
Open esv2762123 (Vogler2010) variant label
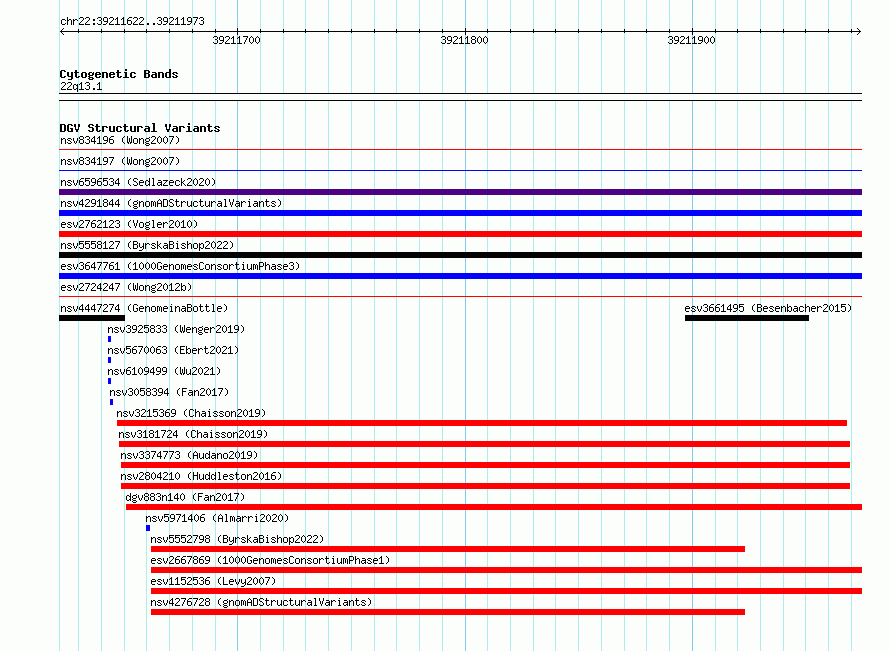(129, 224)
